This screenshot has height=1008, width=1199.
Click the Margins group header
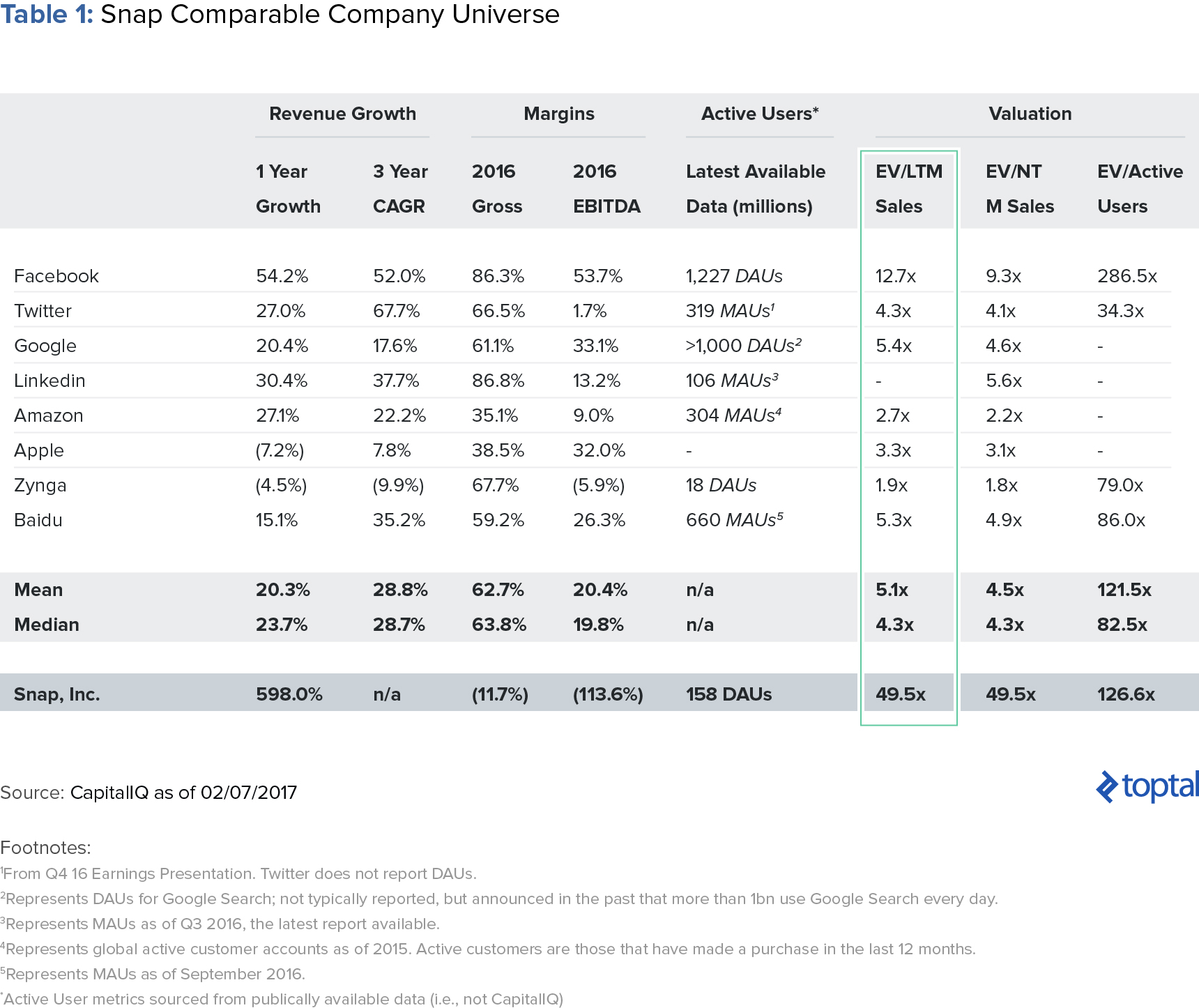559,114
